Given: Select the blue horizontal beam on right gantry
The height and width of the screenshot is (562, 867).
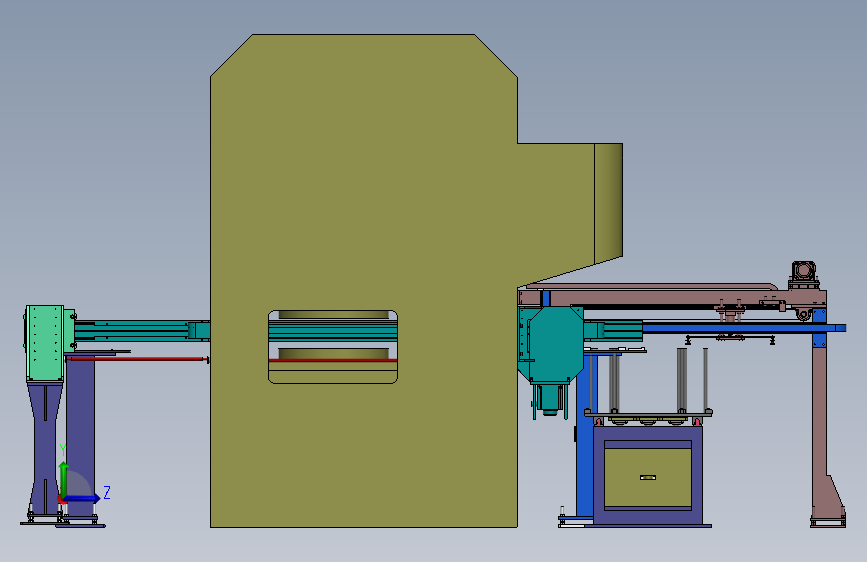Looking at the screenshot, I should tap(744, 328).
